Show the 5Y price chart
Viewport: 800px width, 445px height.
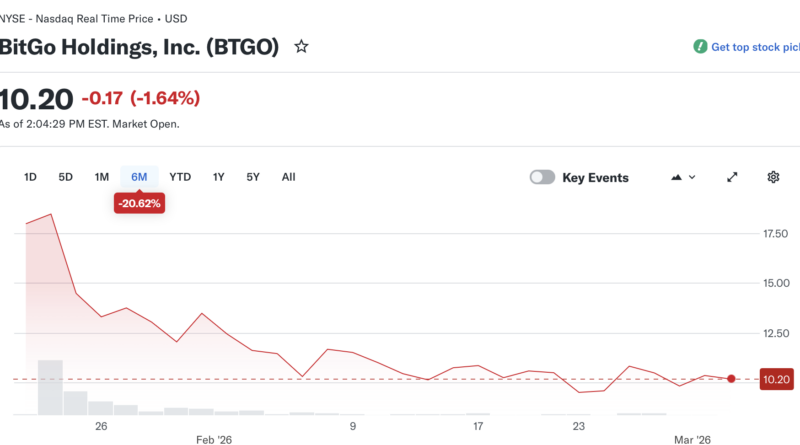253,177
